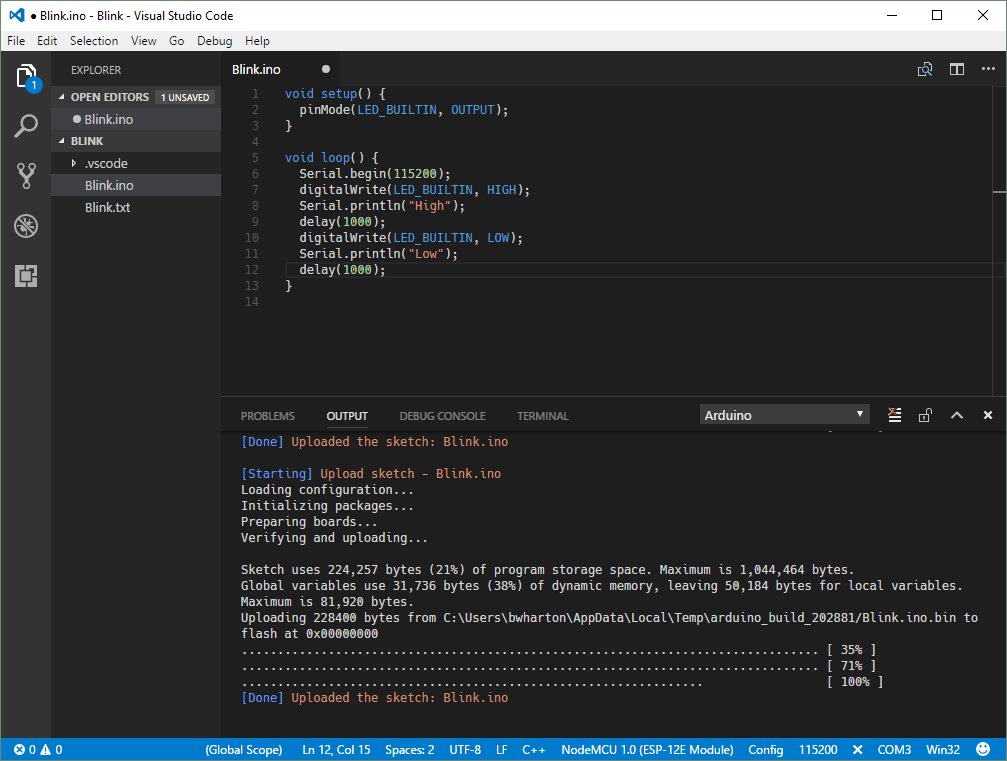Open the output channel dropdown showing Arduino
Screen dimensions: 1007x761
click(x=784, y=415)
